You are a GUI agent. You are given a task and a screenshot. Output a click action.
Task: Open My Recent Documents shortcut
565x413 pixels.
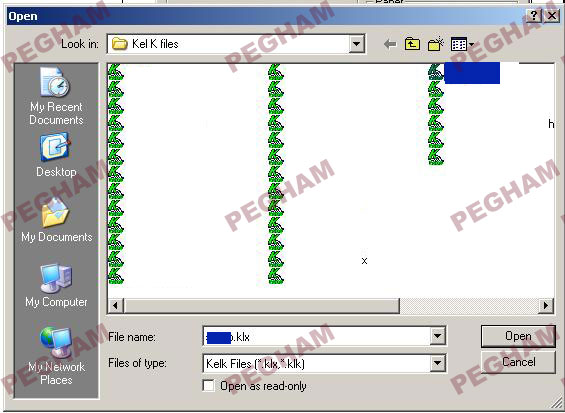[x=56, y=96]
